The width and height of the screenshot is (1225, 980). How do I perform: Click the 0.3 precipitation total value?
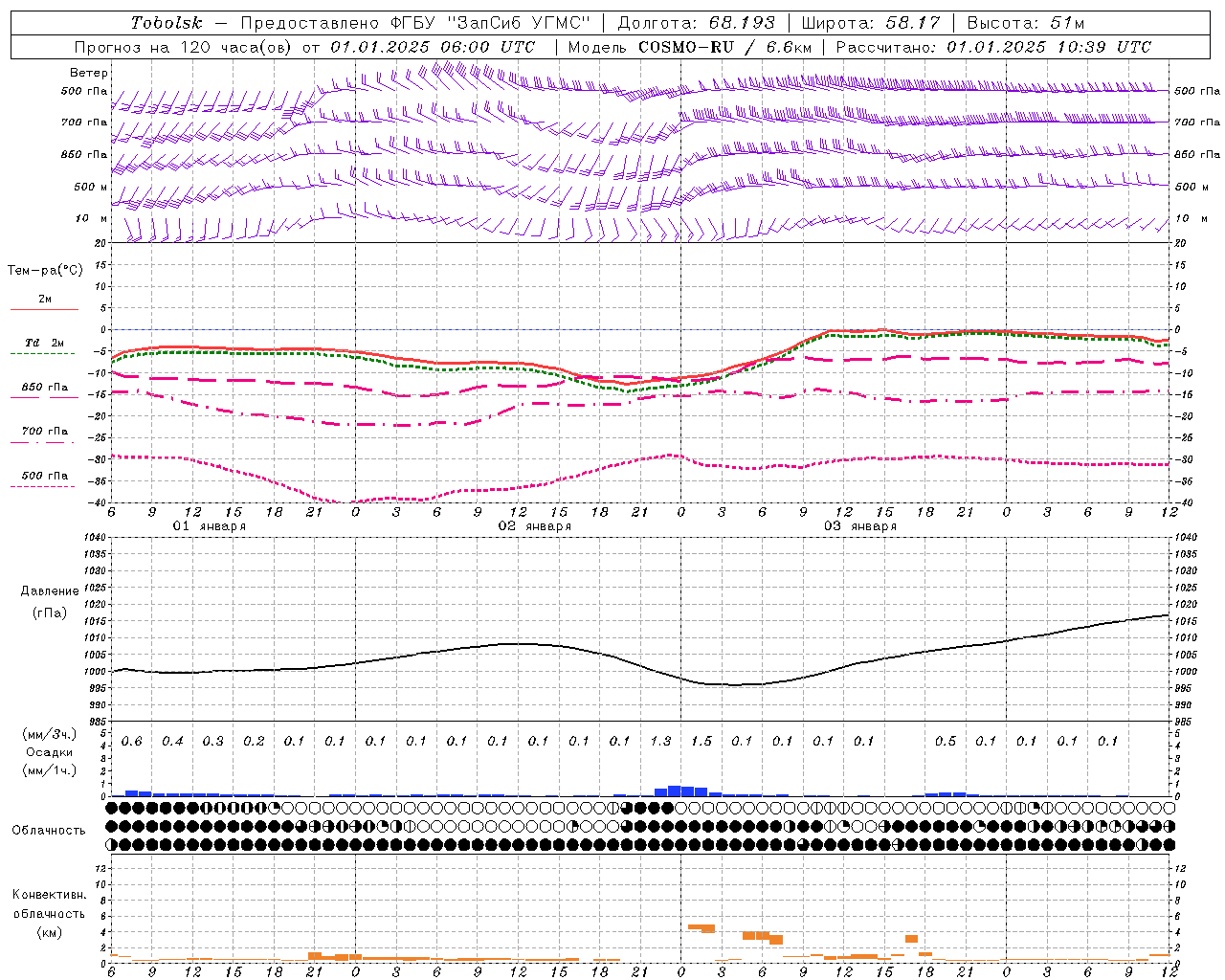click(213, 742)
